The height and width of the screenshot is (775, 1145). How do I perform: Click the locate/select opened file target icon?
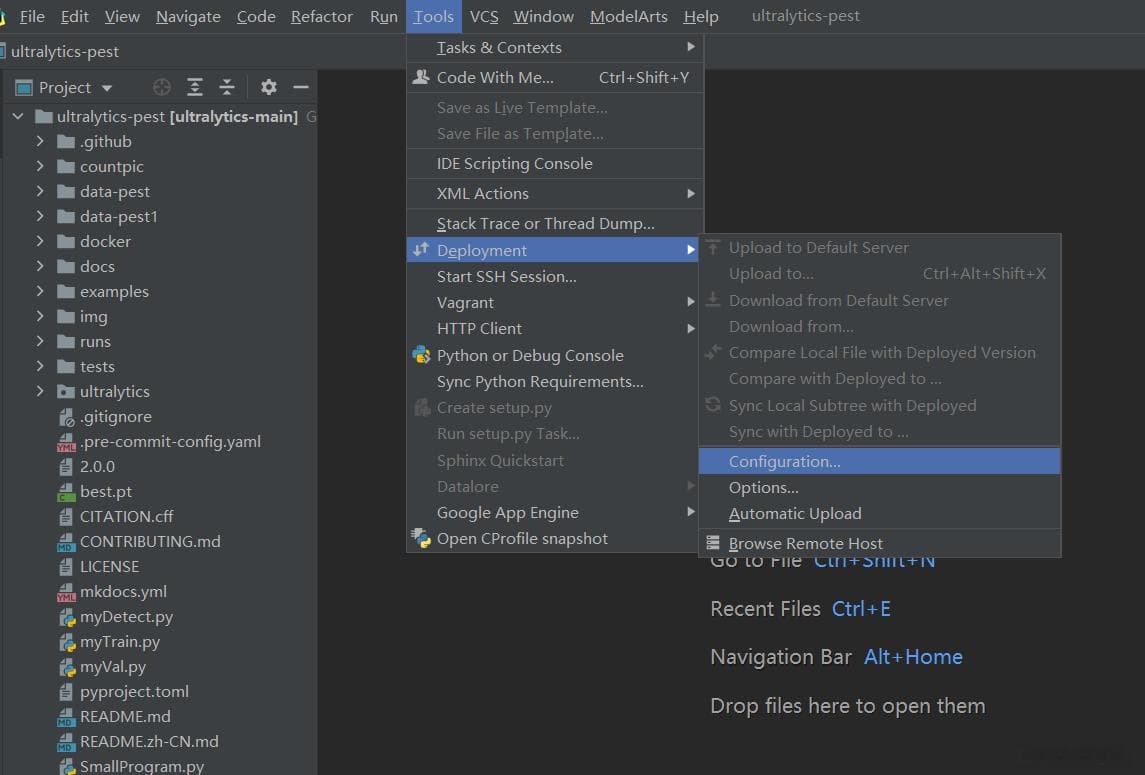162,88
